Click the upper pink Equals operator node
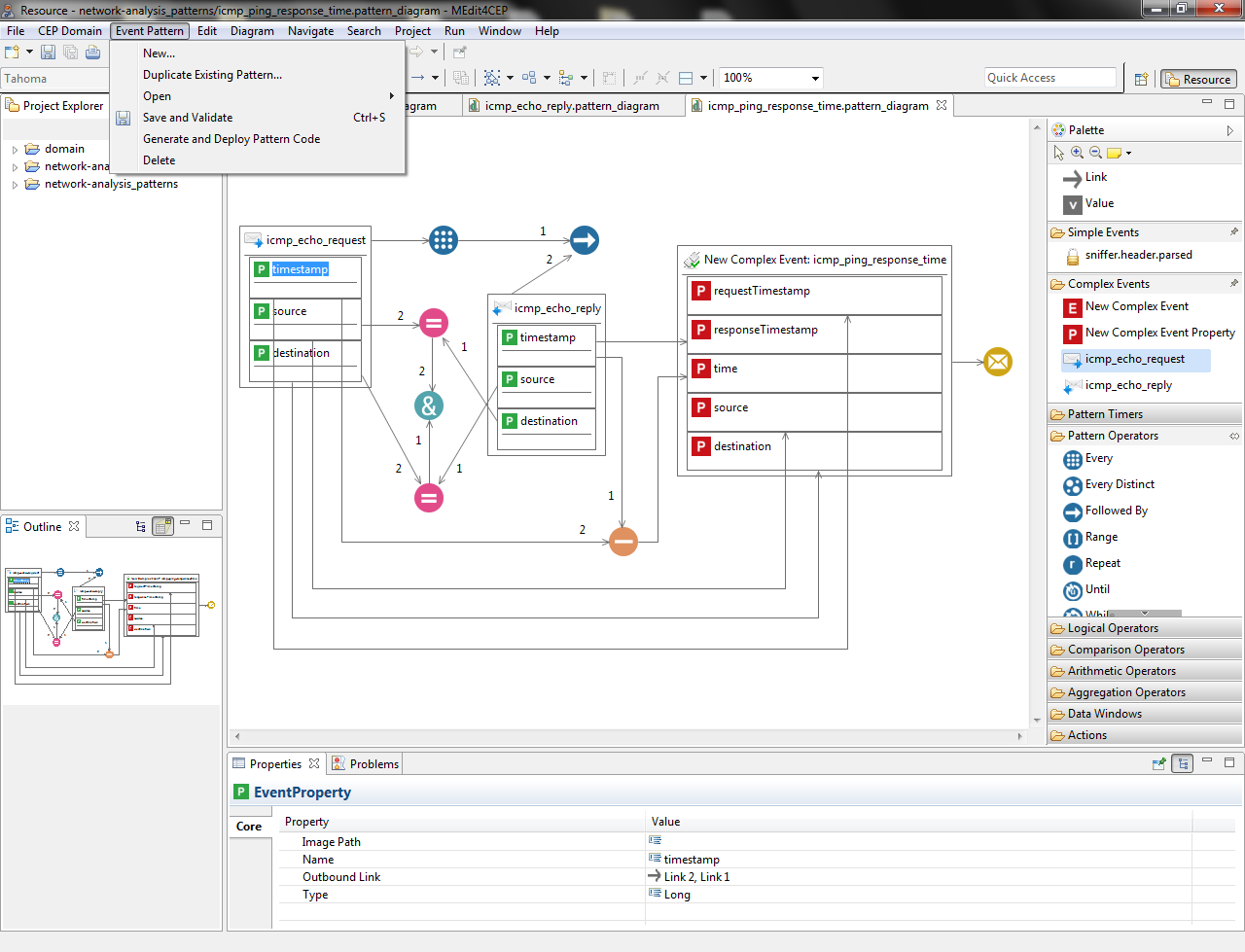The height and width of the screenshot is (952, 1245). pos(434,323)
